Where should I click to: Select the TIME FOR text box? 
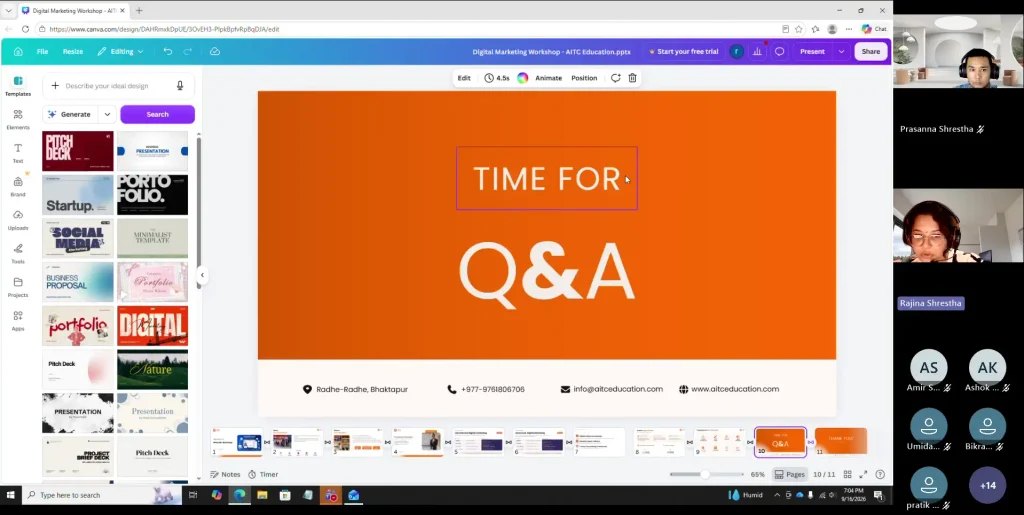pos(547,178)
